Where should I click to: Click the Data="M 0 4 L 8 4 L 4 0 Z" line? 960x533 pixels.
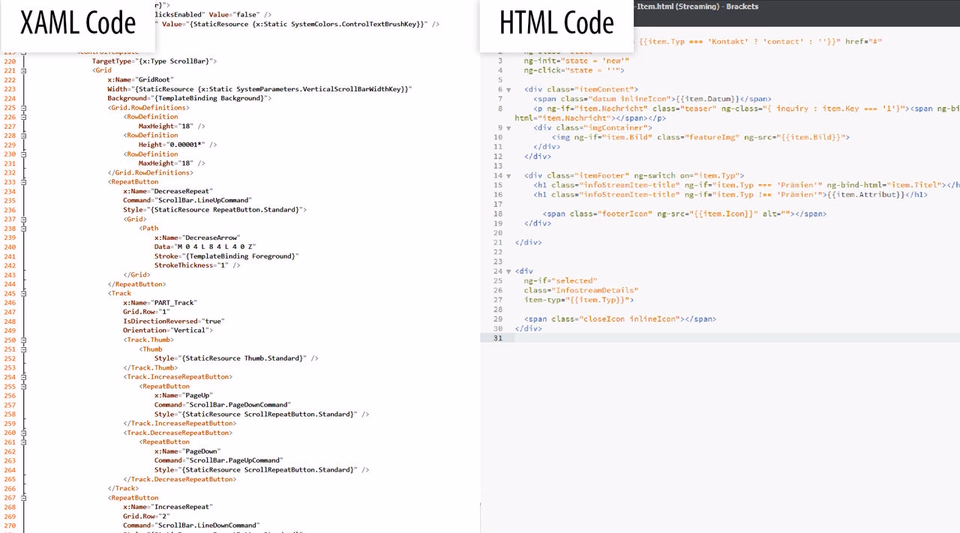click(205, 247)
